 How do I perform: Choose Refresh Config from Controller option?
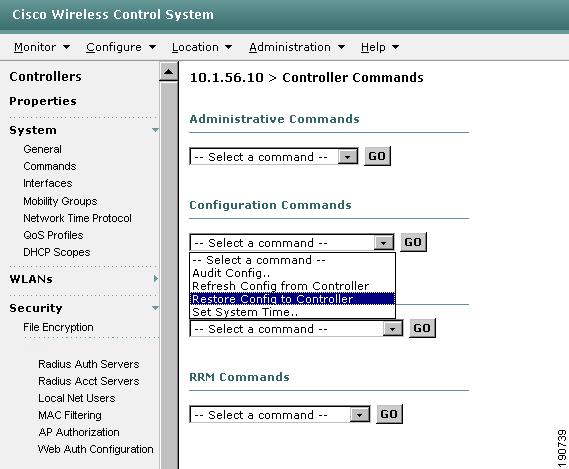pos(292,286)
